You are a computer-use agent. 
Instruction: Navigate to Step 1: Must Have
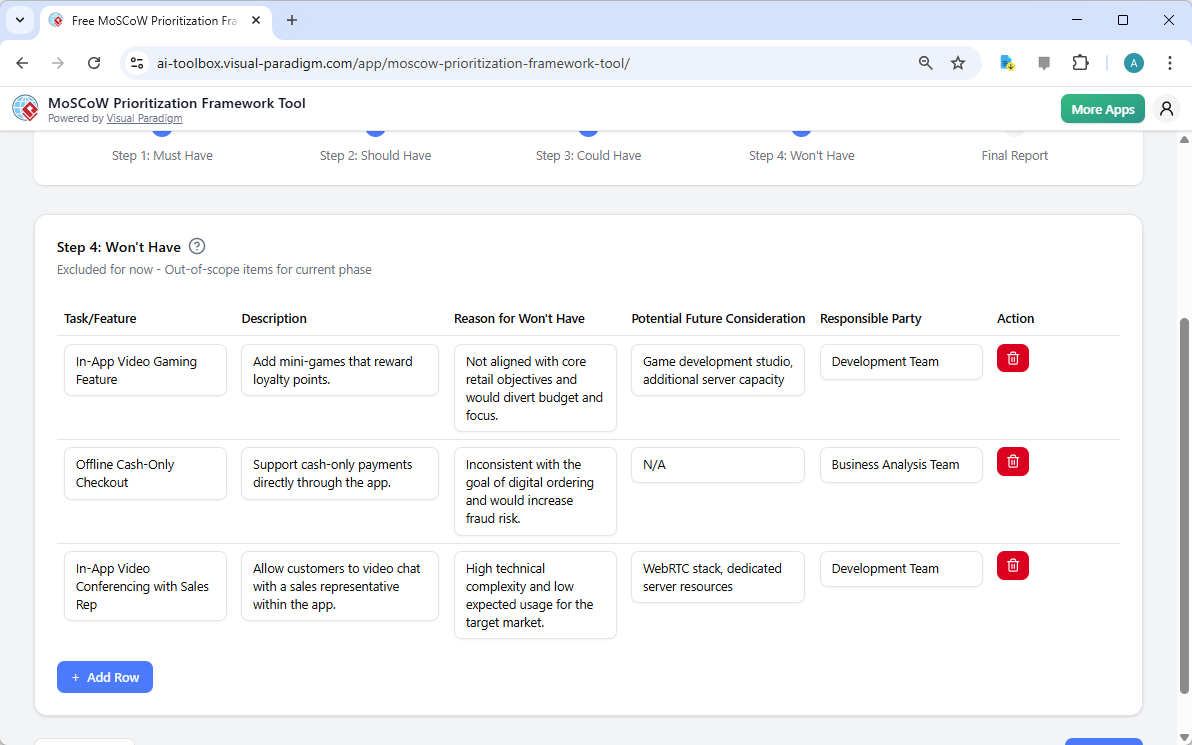point(162,155)
